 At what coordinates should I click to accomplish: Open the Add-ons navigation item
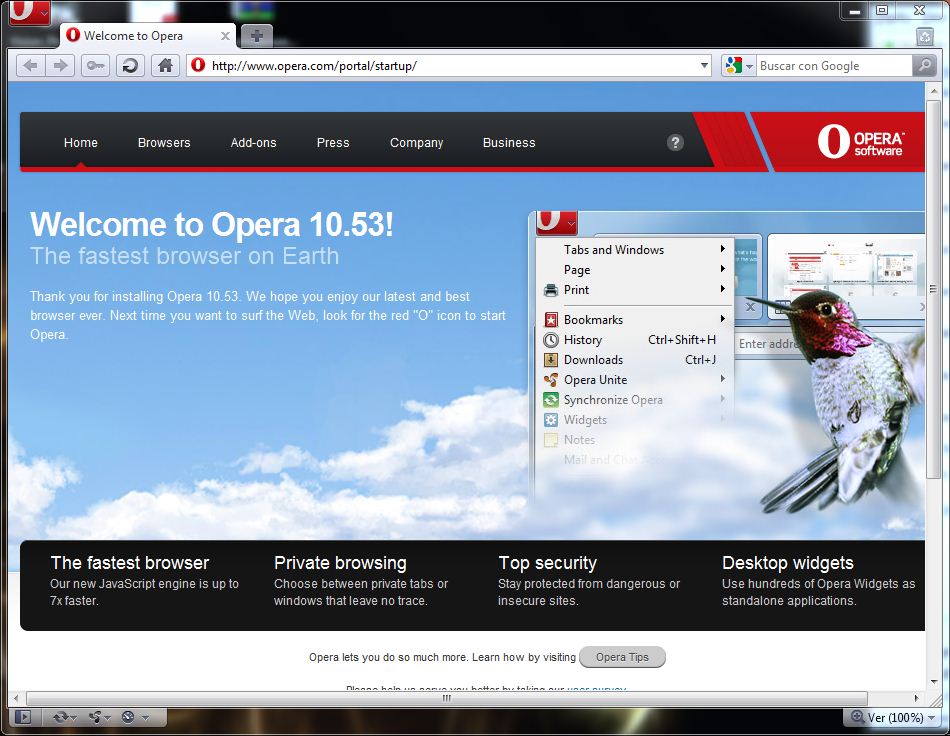[253, 142]
